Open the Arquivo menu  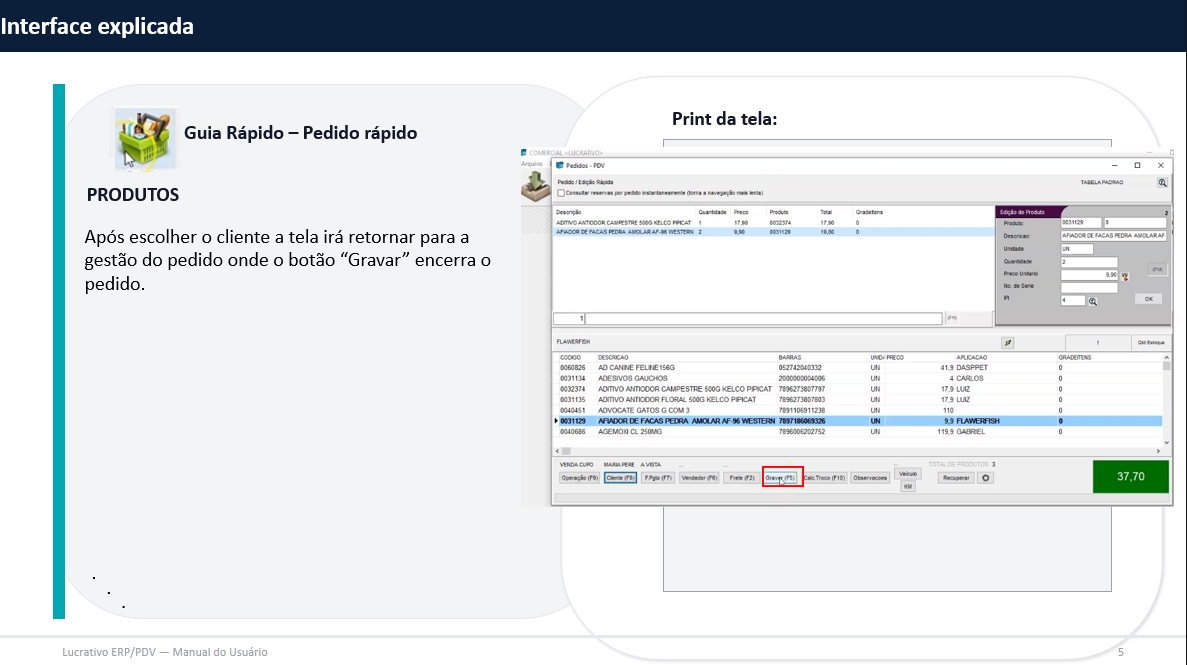point(532,163)
